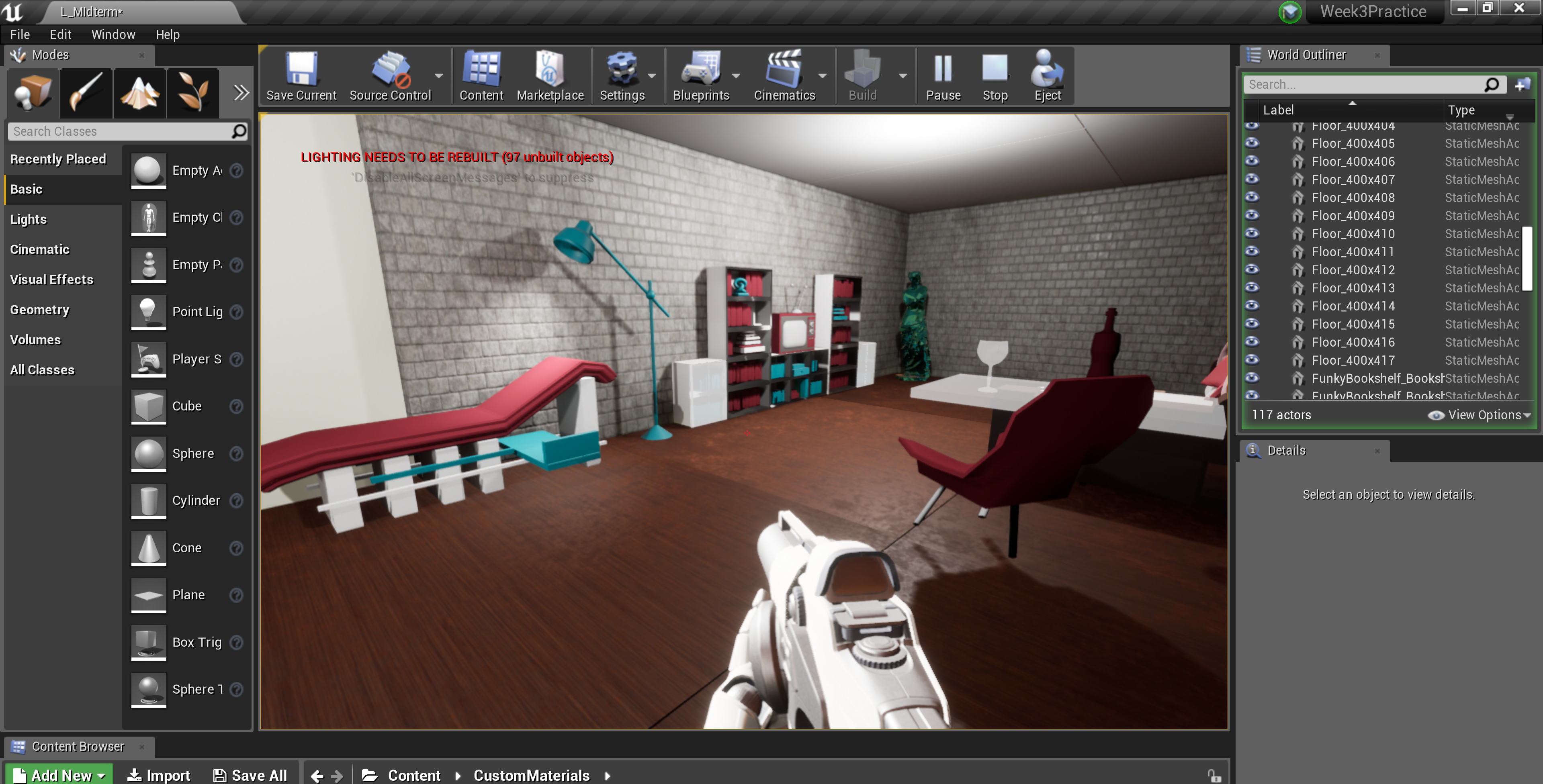Image resolution: width=1543 pixels, height=784 pixels.
Task: Expand the Content path arrow
Action: (x=458, y=776)
